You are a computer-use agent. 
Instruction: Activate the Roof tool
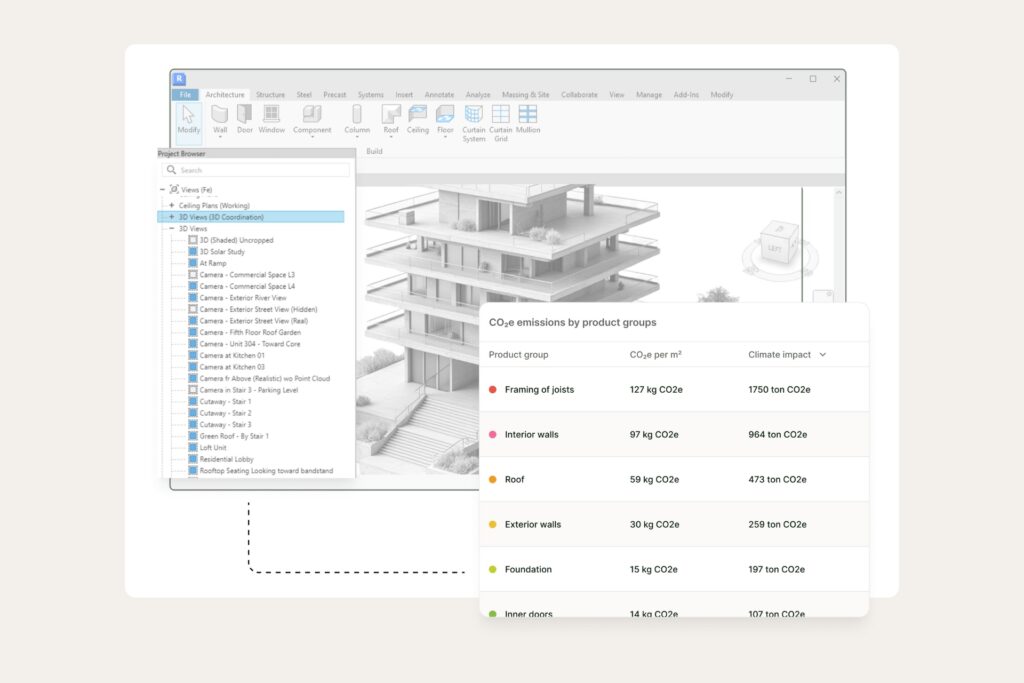[x=391, y=116]
